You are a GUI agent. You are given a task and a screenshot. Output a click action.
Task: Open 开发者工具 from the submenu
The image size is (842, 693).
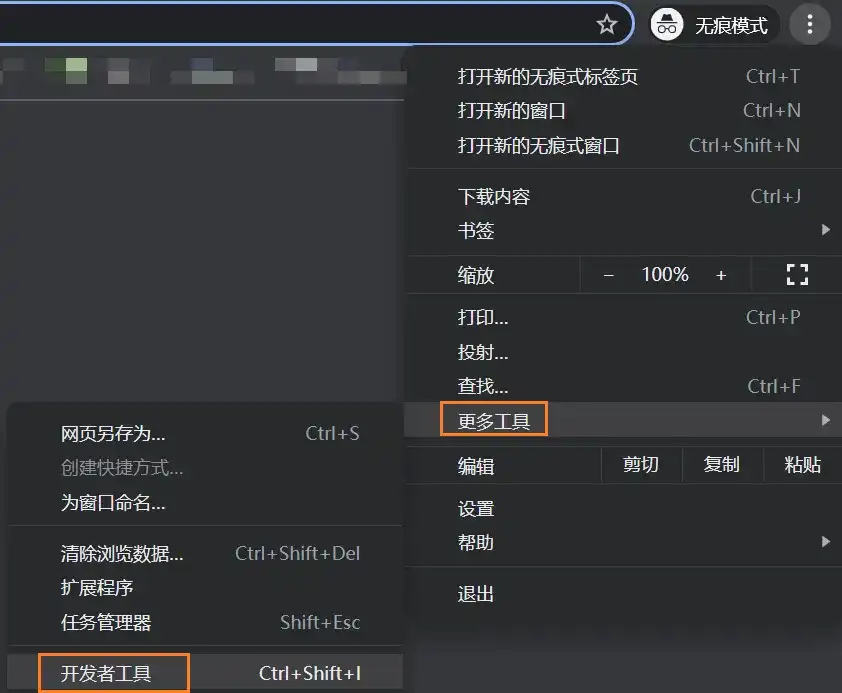(106, 674)
